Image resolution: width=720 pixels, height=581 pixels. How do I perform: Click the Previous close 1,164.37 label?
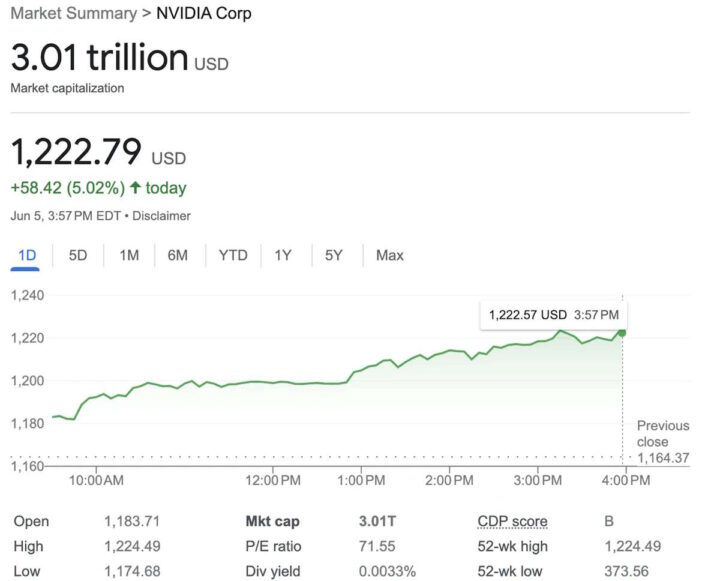[663, 441]
